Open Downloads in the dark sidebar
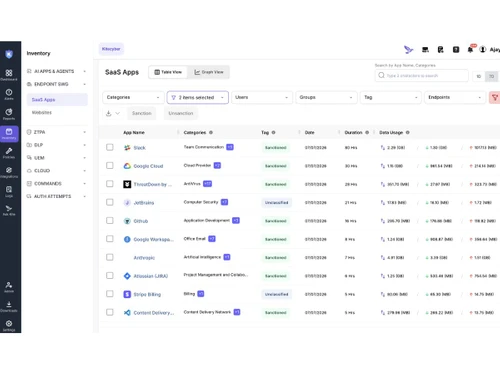The width and height of the screenshot is (500, 375). coord(9,306)
